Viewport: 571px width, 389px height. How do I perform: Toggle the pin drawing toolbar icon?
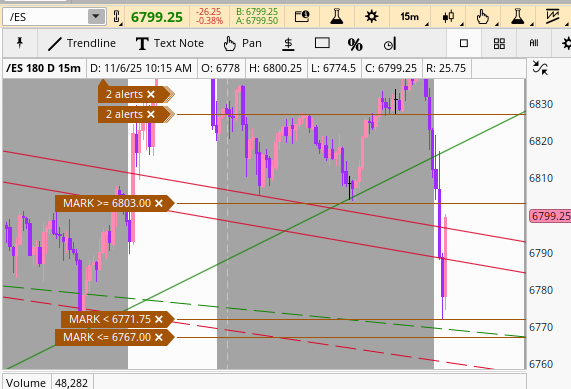pos(20,43)
